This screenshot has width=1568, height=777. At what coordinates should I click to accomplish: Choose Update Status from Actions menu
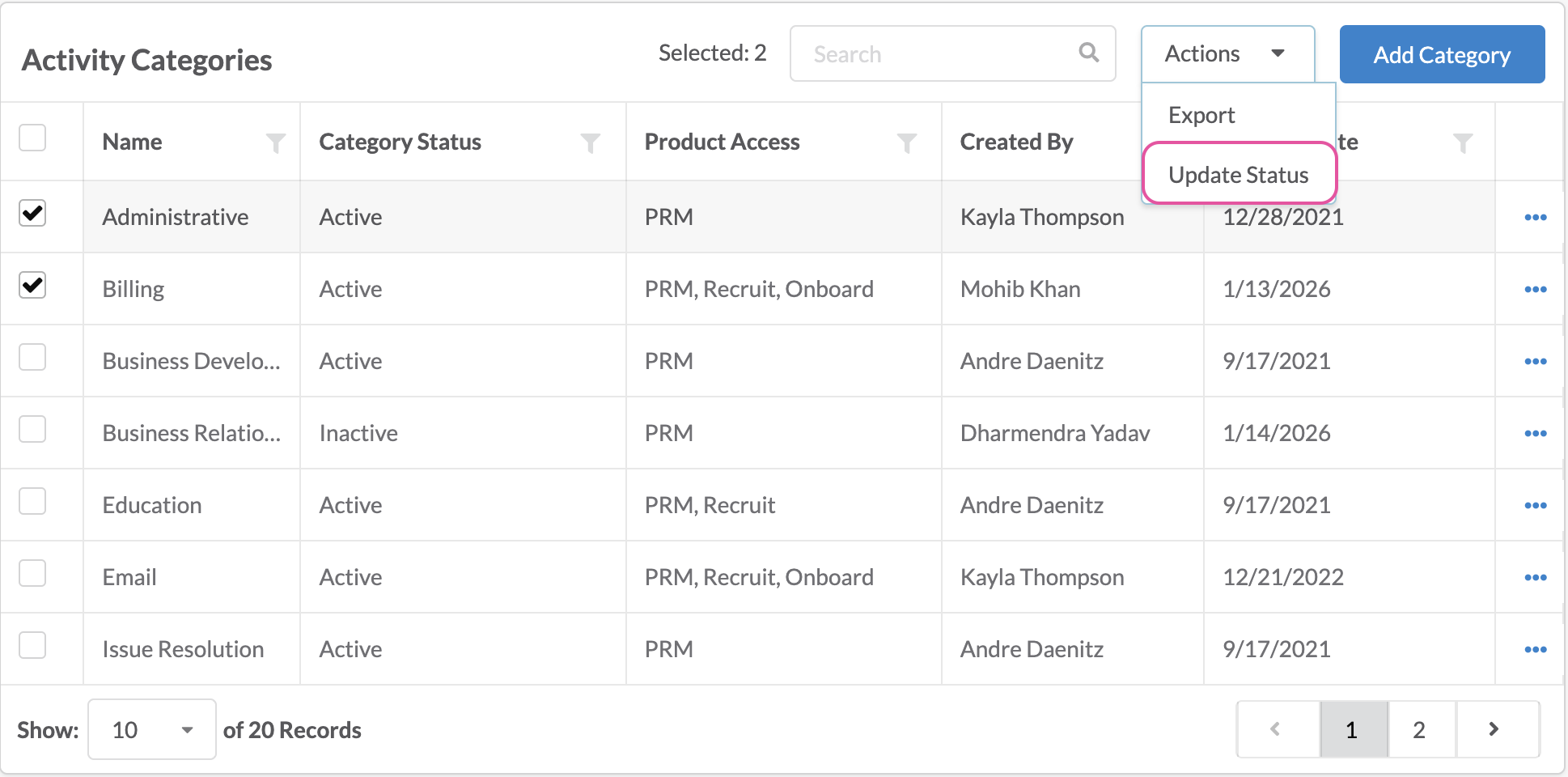click(x=1238, y=175)
